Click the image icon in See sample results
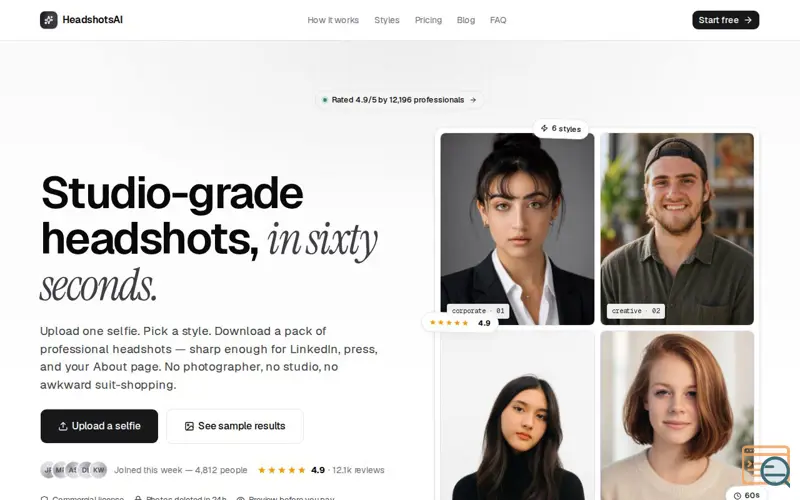Image resolution: width=800 pixels, height=500 pixels. [189, 426]
